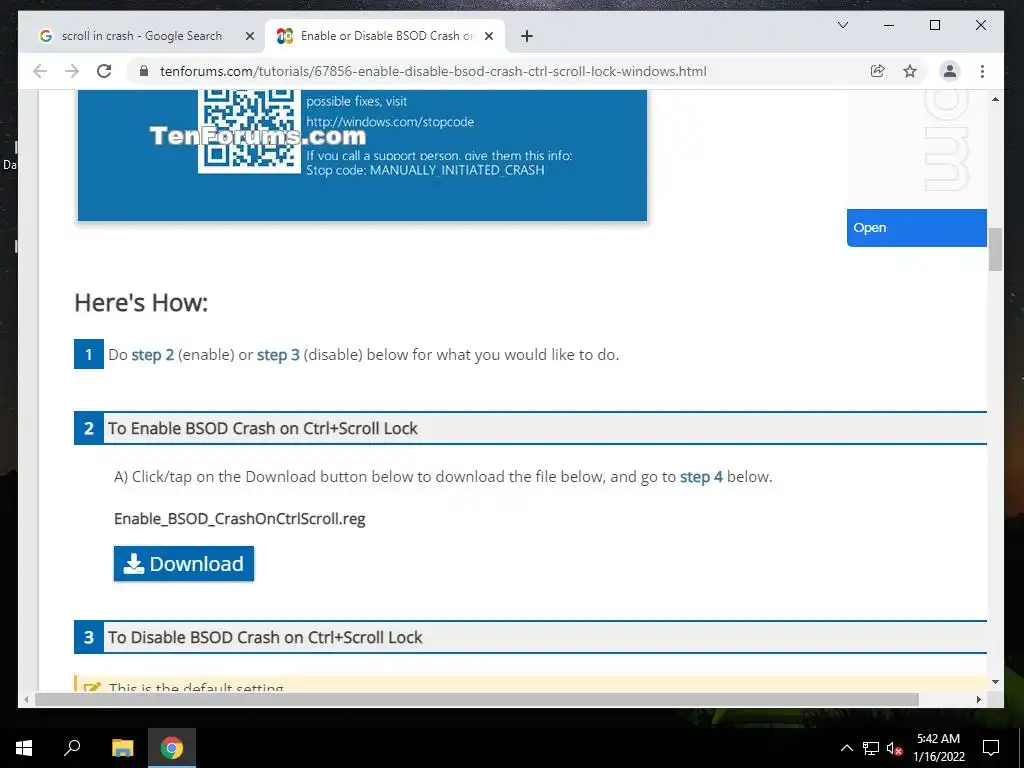The image size is (1024, 768).
Task: Open the taskbar clock and date
Action: 938,748
